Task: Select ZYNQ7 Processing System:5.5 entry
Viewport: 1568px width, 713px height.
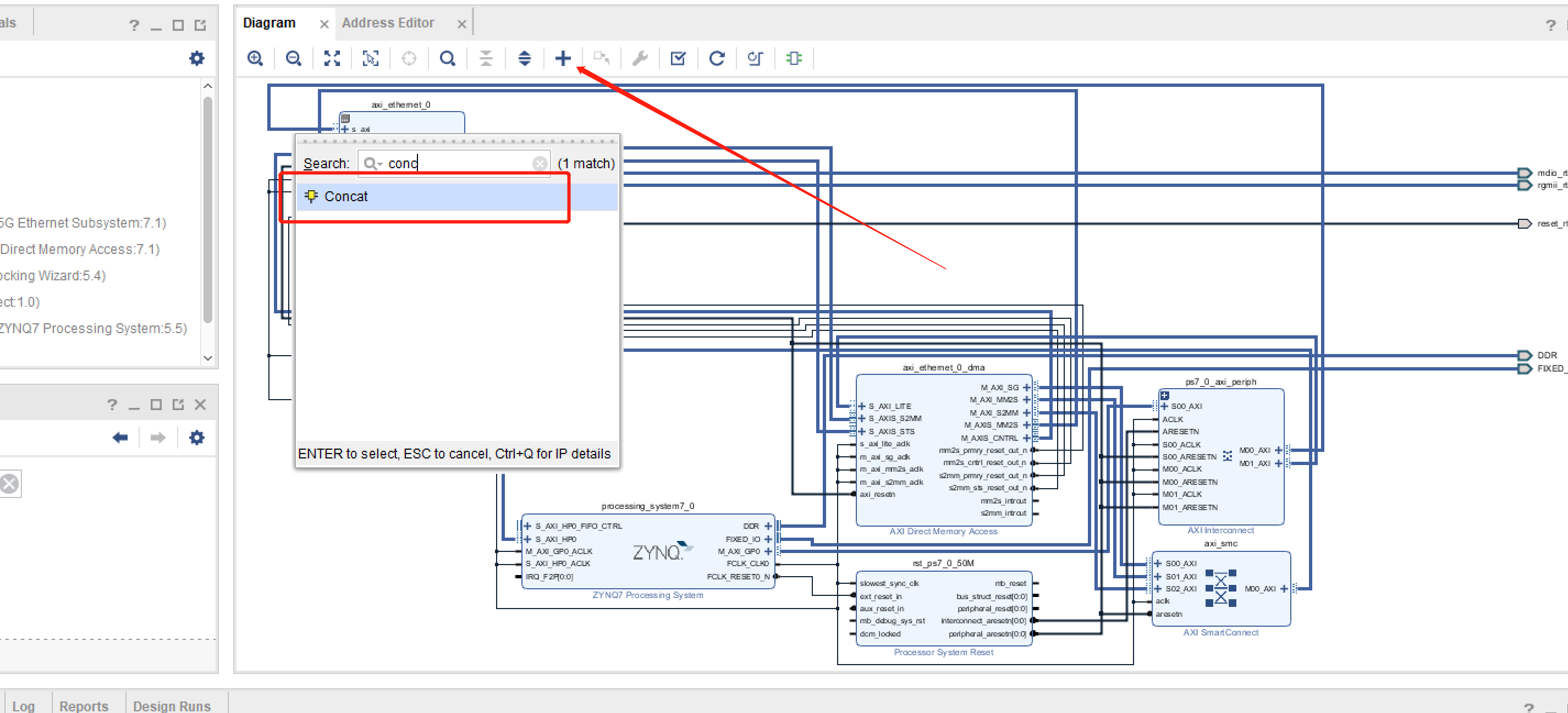Action: click(92, 329)
